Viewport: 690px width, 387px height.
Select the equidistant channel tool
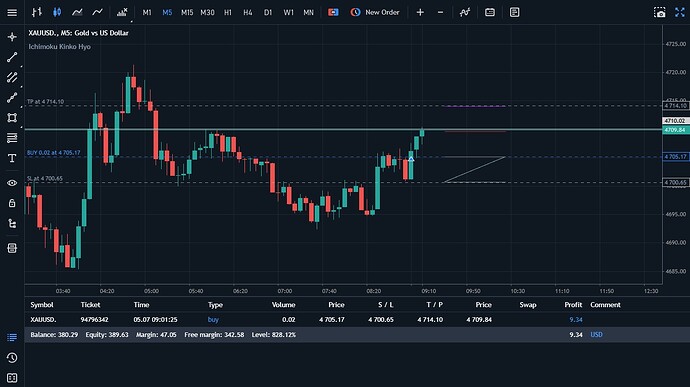click(12, 77)
